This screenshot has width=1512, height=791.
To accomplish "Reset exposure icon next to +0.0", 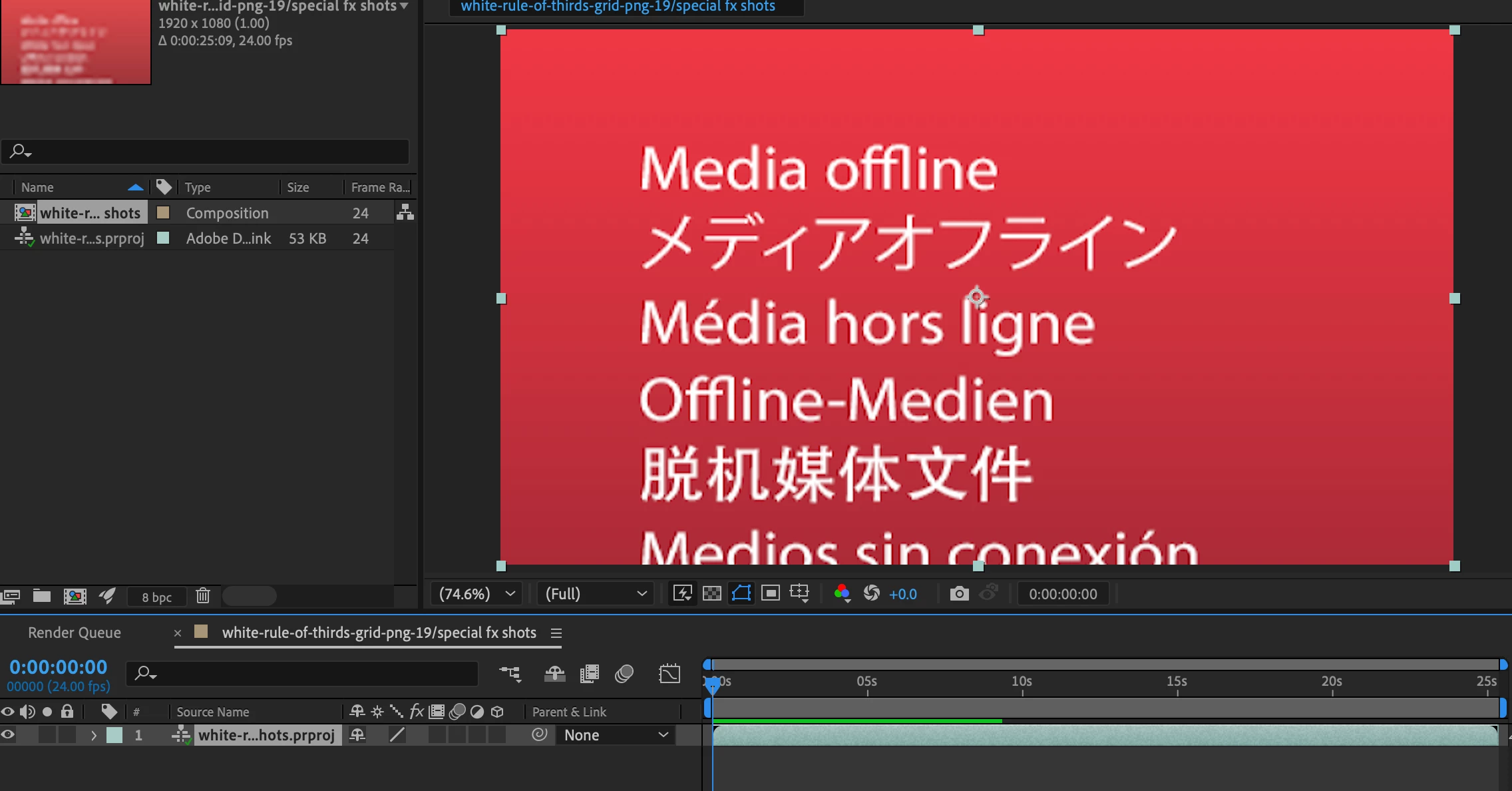I will point(872,593).
